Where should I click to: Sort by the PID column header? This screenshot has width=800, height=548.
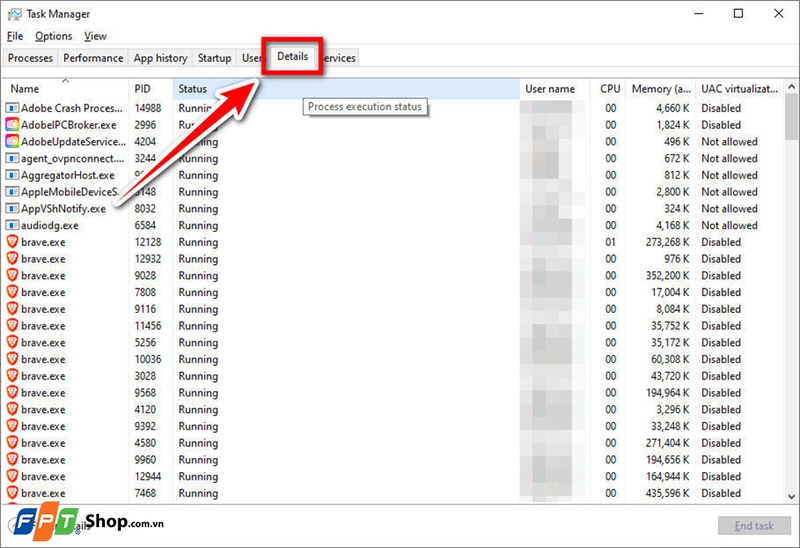click(151, 89)
